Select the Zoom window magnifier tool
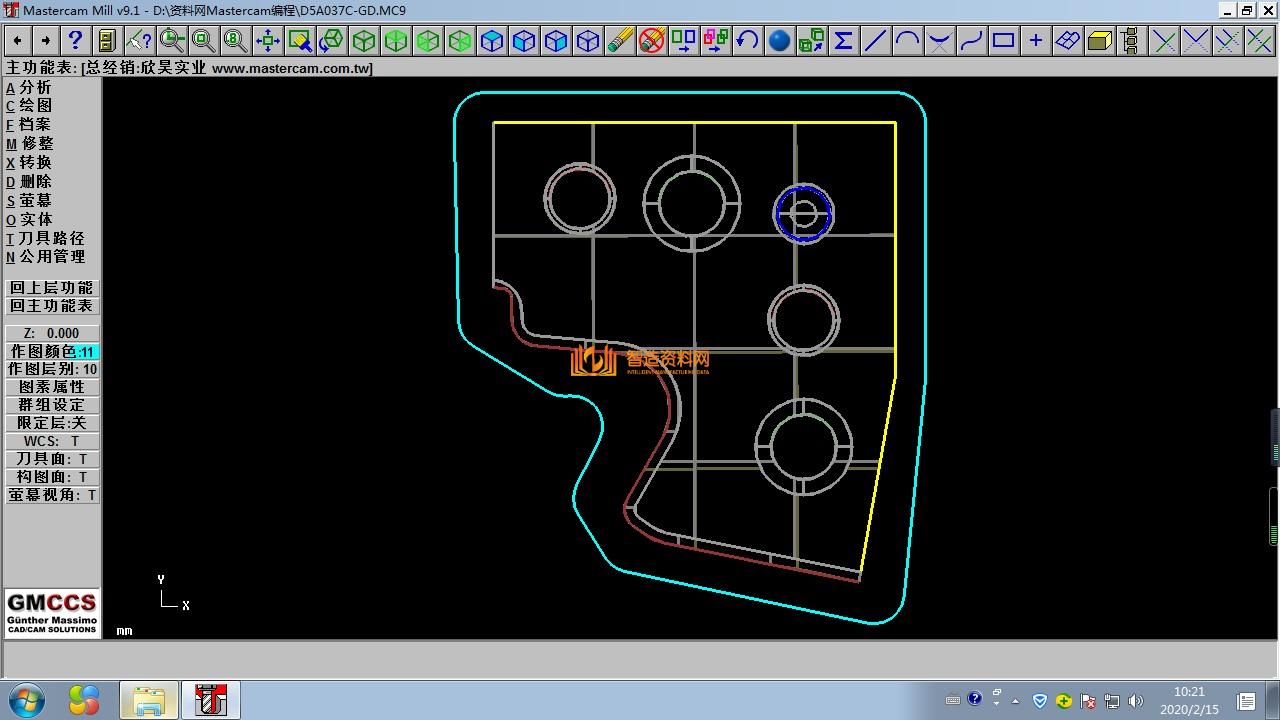The image size is (1280, 720). pos(172,40)
